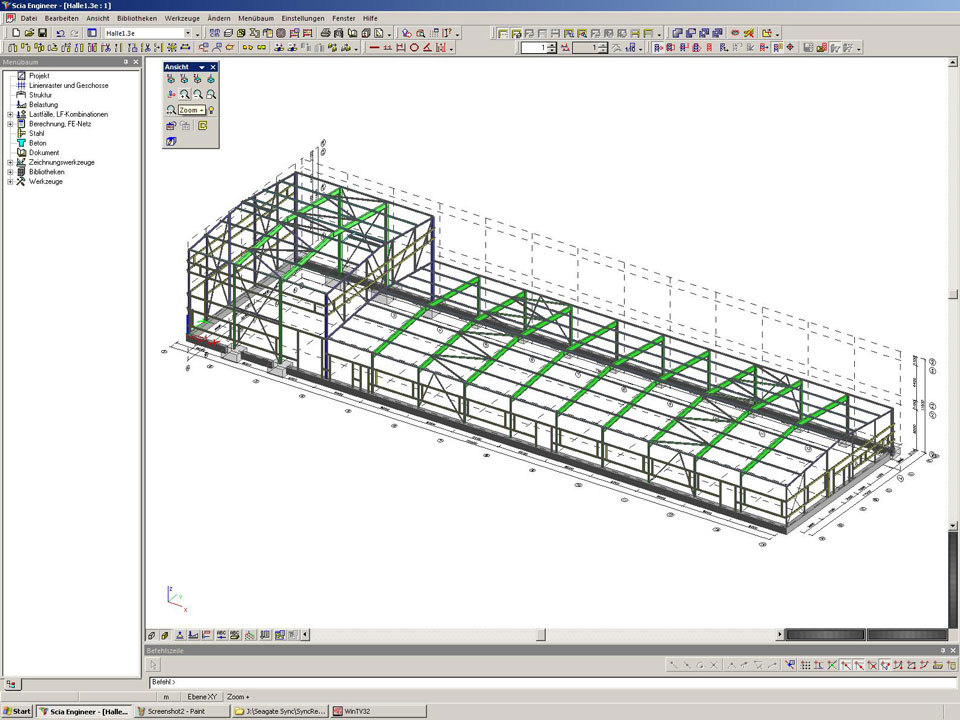Expand the Bibliotheken tree node
This screenshot has height=720, width=960.
(x=10, y=172)
